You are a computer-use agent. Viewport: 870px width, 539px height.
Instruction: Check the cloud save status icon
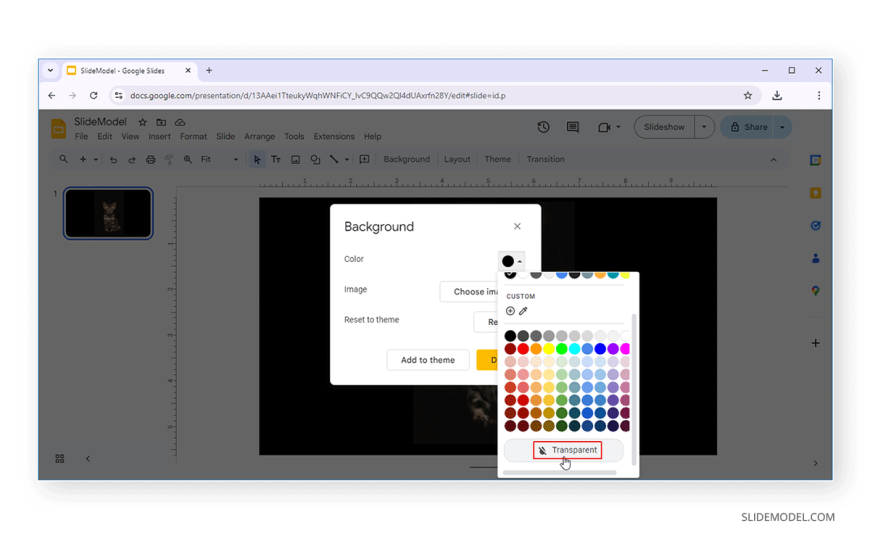[180, 122]
